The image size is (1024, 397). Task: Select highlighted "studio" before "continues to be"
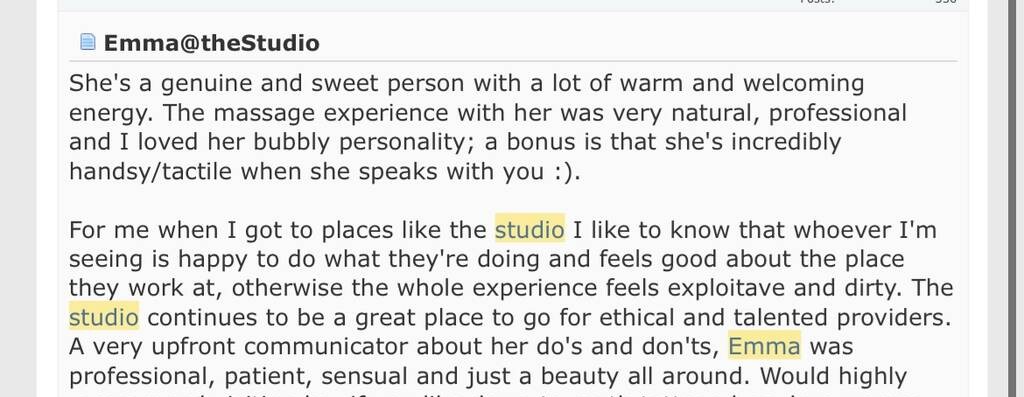[x=104, y=317]
